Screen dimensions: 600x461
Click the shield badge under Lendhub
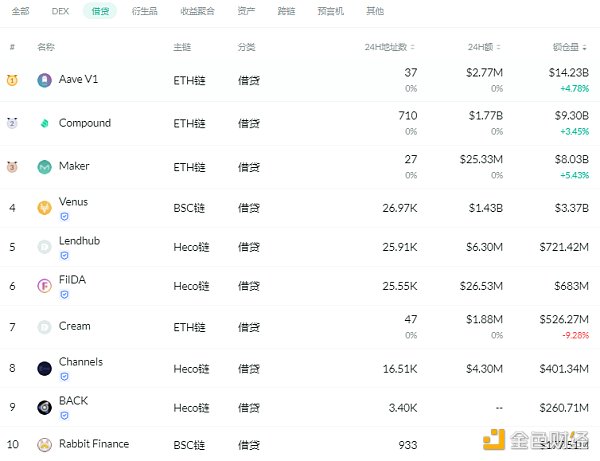[64, 255]
